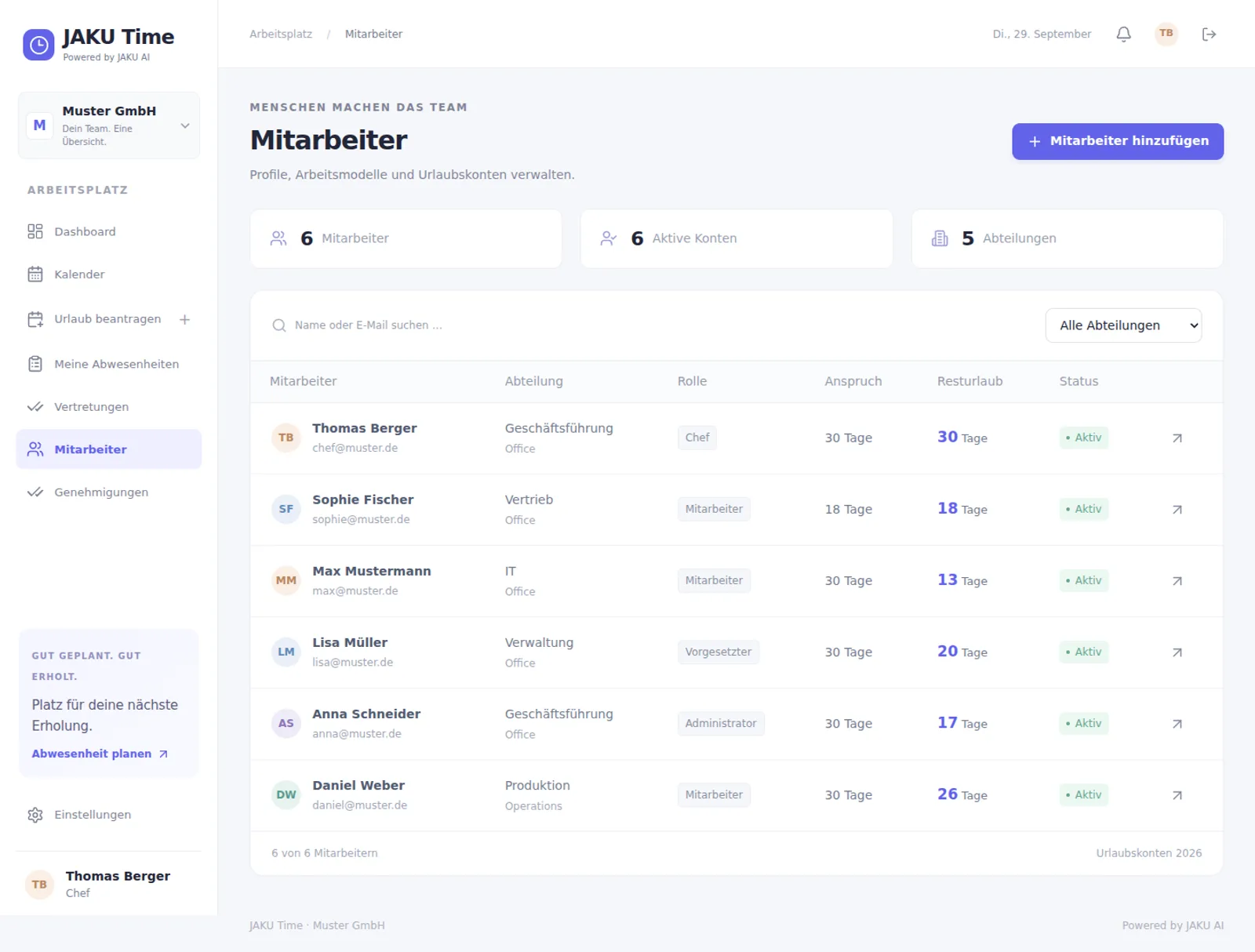The height and width of the screenshot is (952, 1255).
Task: Open Meine Abwesenheiten in sidebar
Action: click(x=109, y=364)
